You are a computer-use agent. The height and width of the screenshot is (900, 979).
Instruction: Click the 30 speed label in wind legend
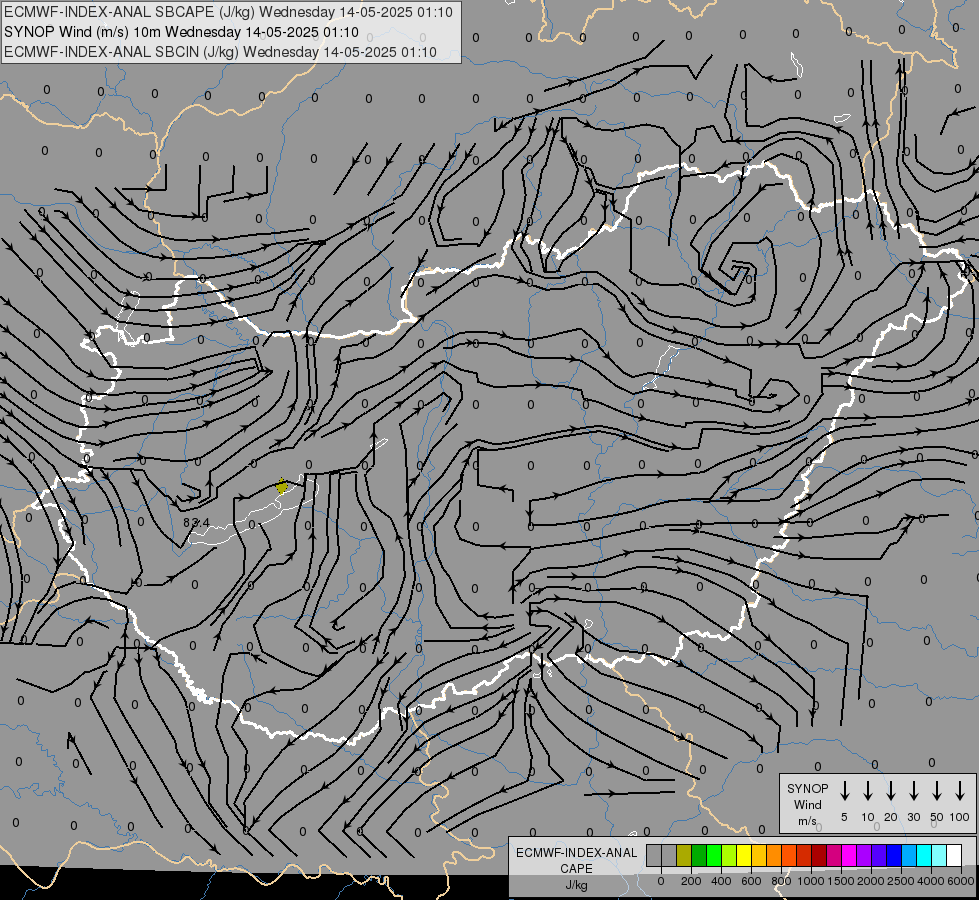(913, 817)
